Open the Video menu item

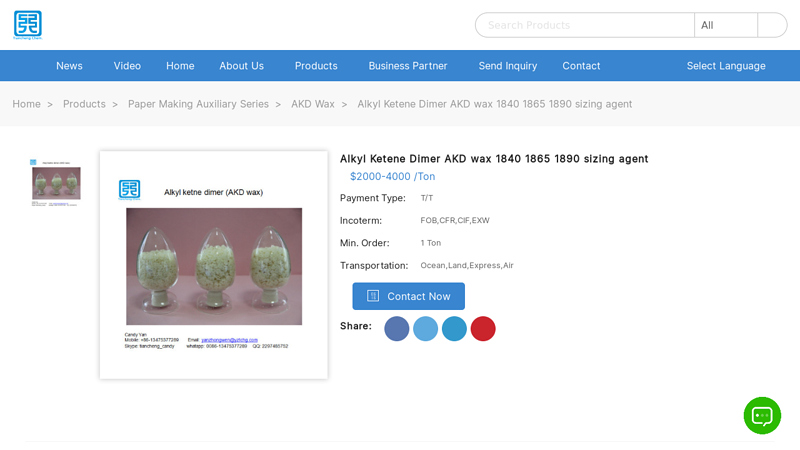[x=127, y=66]
